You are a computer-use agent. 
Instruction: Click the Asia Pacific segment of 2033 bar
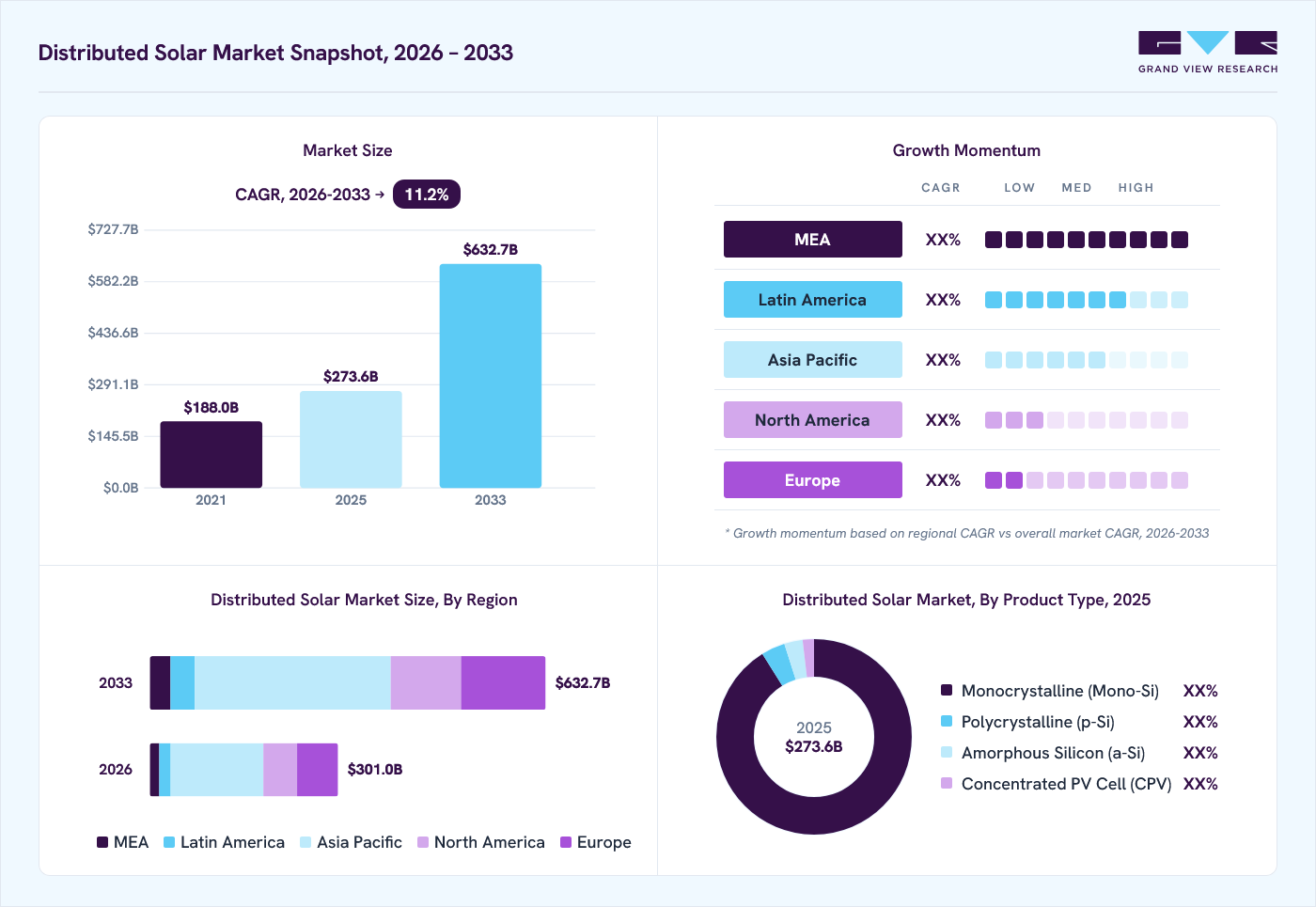point(292,682)
